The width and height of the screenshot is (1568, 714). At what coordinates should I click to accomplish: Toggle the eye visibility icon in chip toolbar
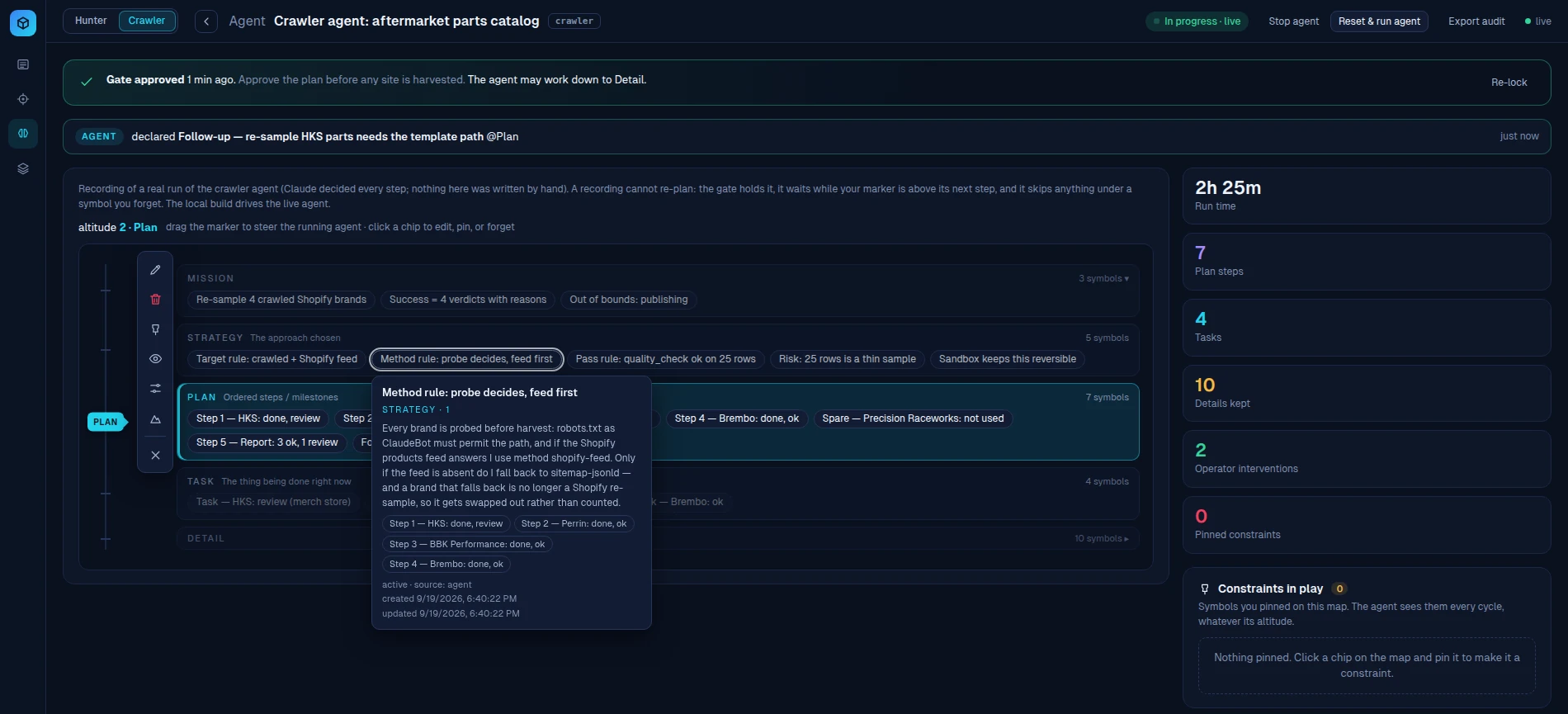155,359
